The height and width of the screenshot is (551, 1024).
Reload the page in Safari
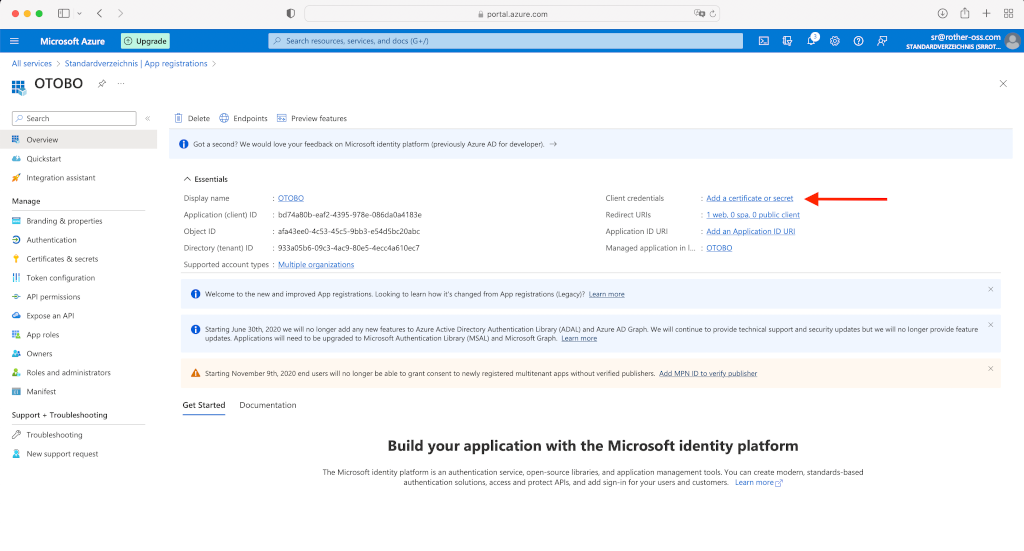pyautogui.click(x=712, y=13)
